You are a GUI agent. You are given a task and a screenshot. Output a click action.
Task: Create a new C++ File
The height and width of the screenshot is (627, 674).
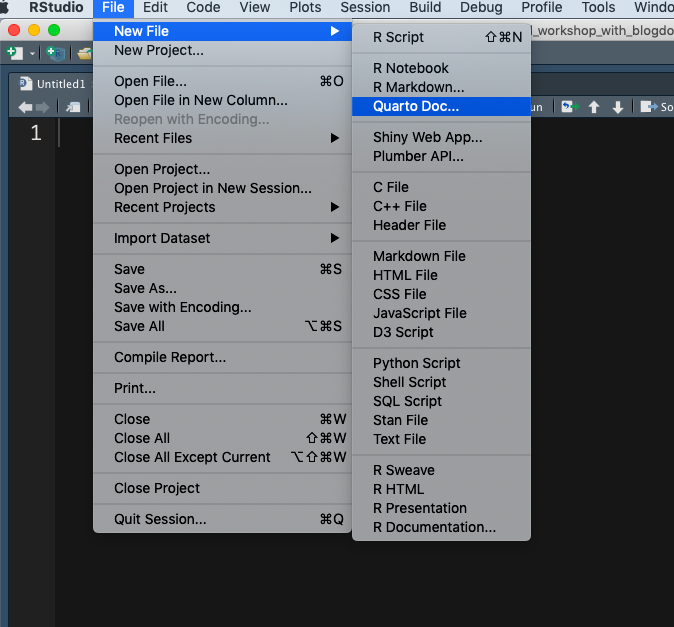(x=441, y=206)
